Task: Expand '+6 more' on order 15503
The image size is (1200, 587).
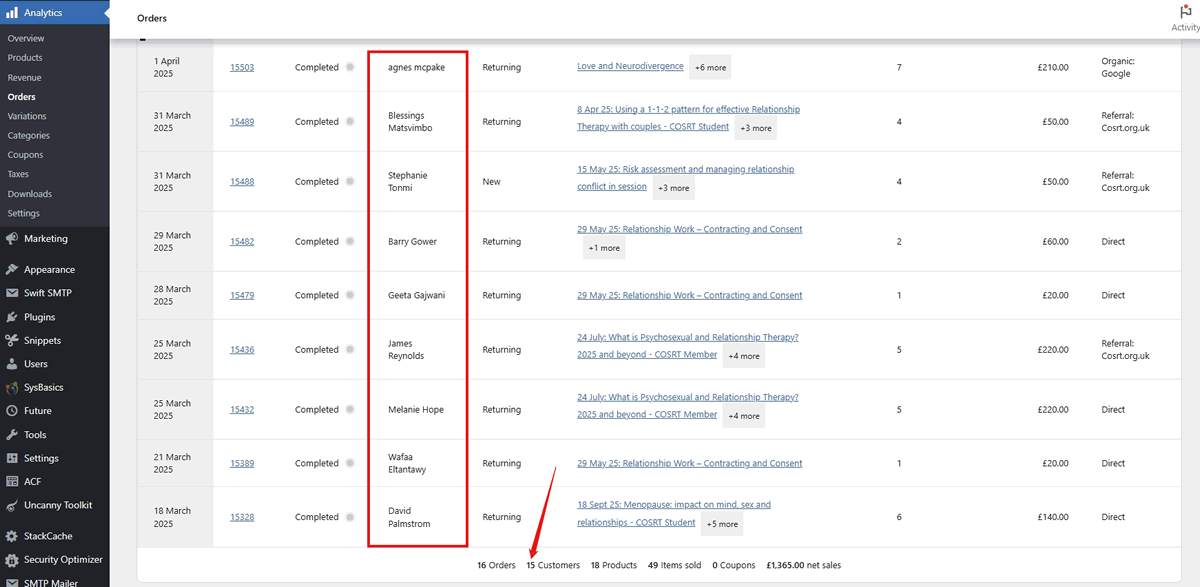Action: 711,68
